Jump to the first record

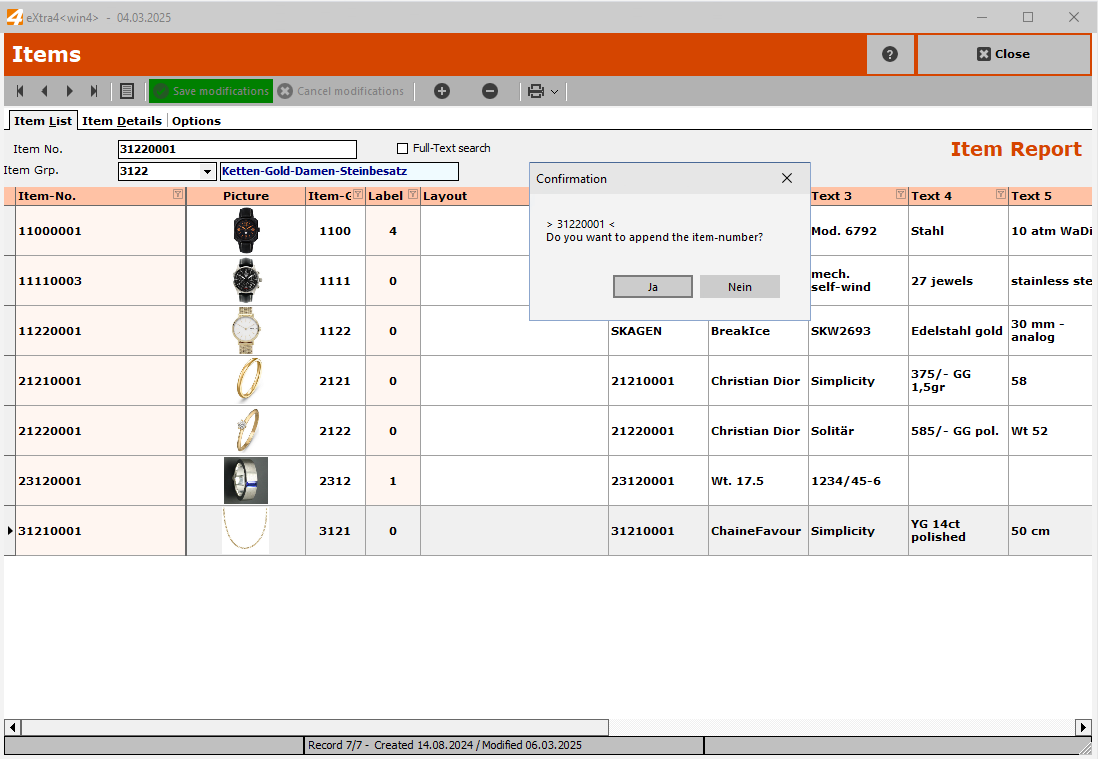[20, 91]
